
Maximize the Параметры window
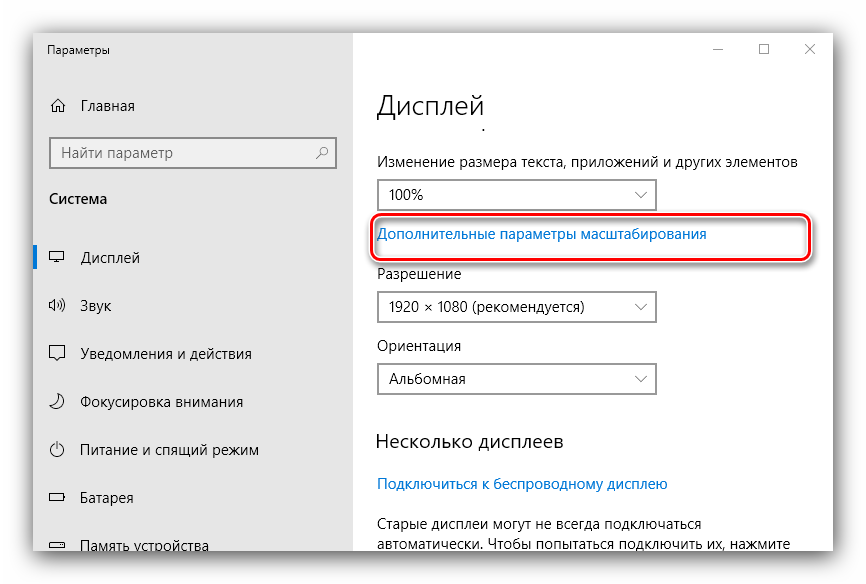point(764,49)
